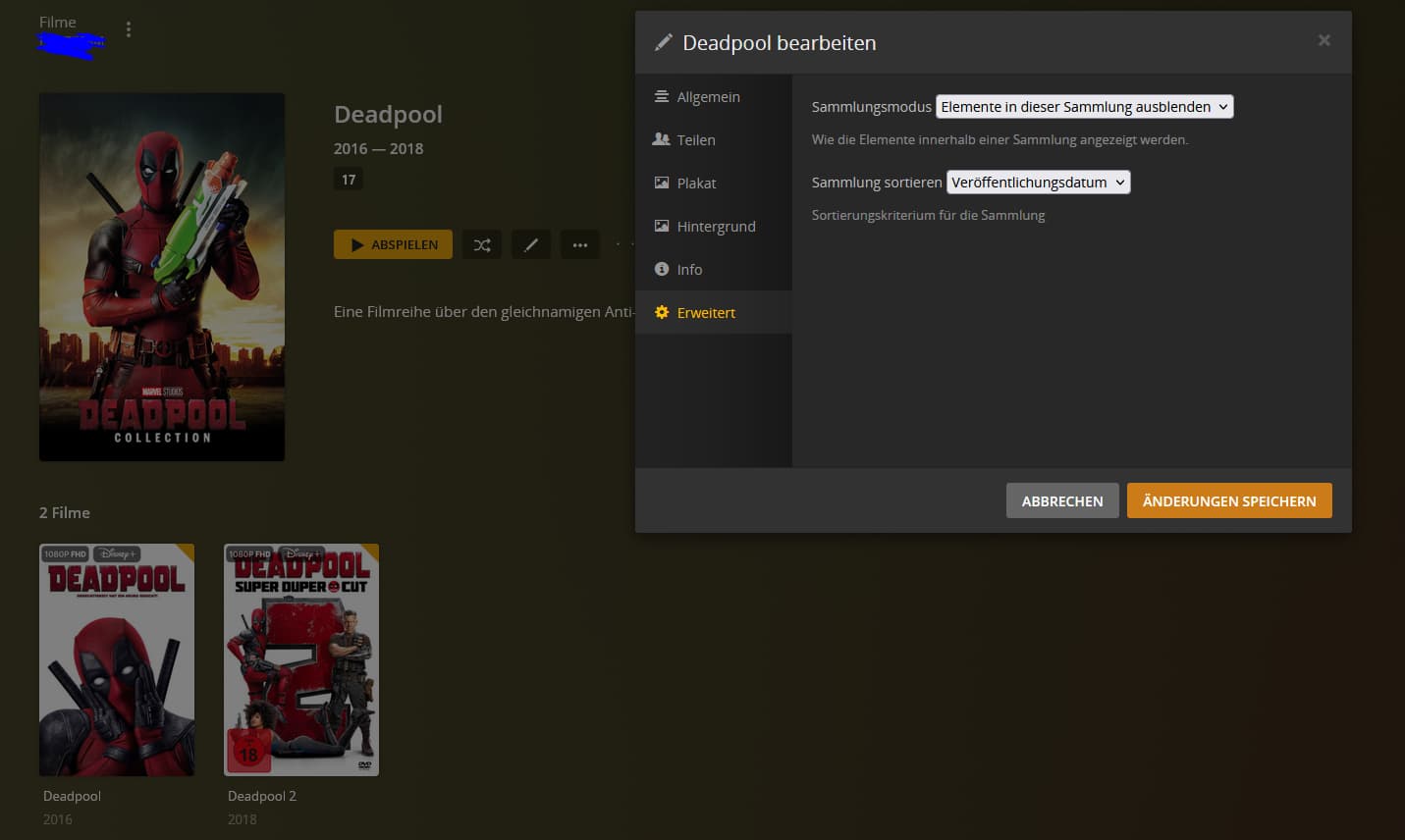Click the 2016 year under Deadpool
1405x840 pixels.
[x=58, y=819]
